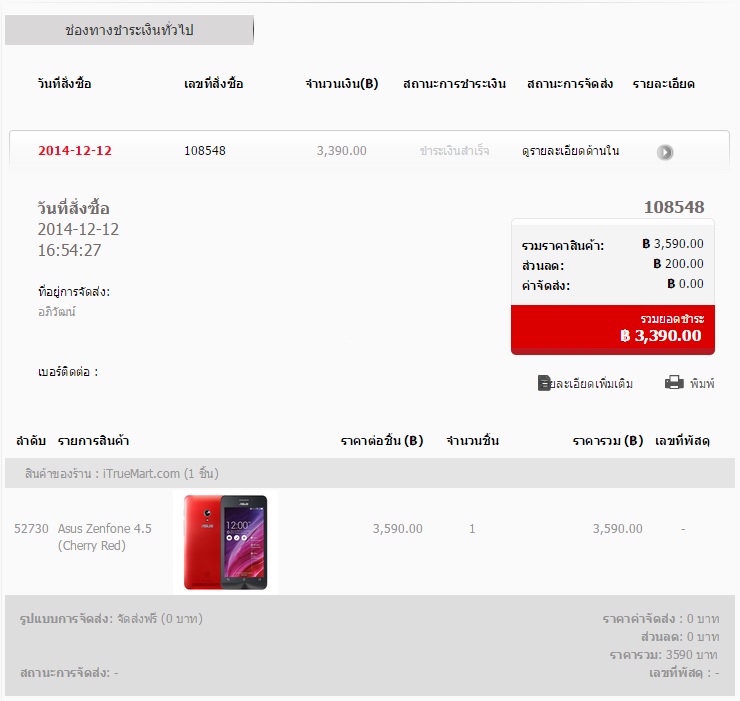740x701 pixels.
Task: Click the Asus Zenfone phone thumbnail
Action: pyautogui.click(x=226, y=542)
